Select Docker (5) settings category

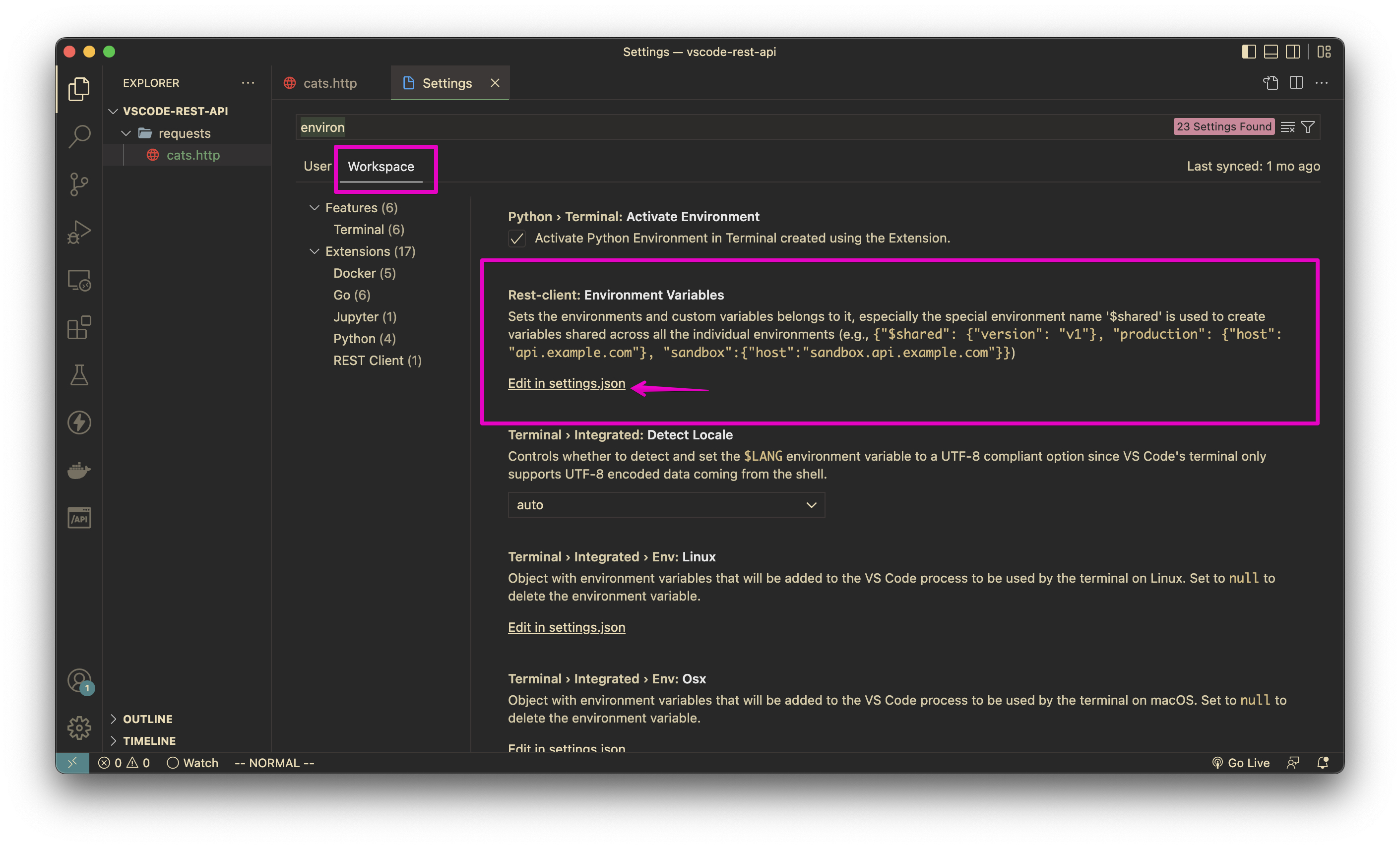click(x=364, y=273)
